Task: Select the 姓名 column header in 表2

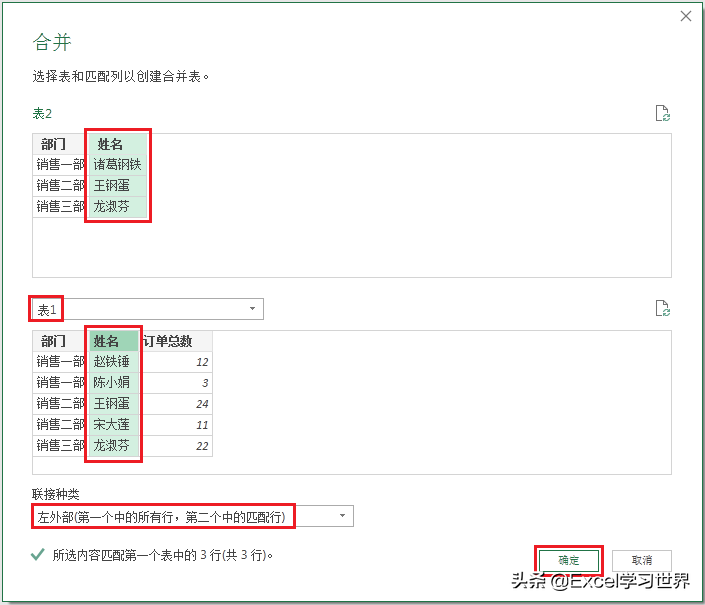Action: click(117, 144)
